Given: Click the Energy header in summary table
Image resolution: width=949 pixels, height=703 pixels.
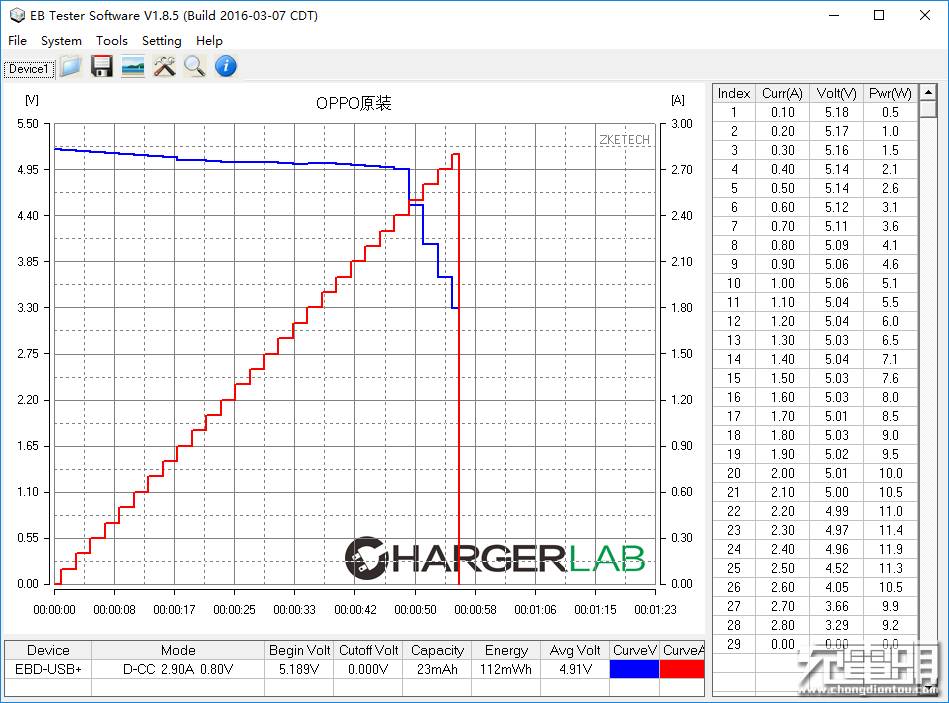Looking at the screenshot, I should pyautogui.click(x=506, y=650).
